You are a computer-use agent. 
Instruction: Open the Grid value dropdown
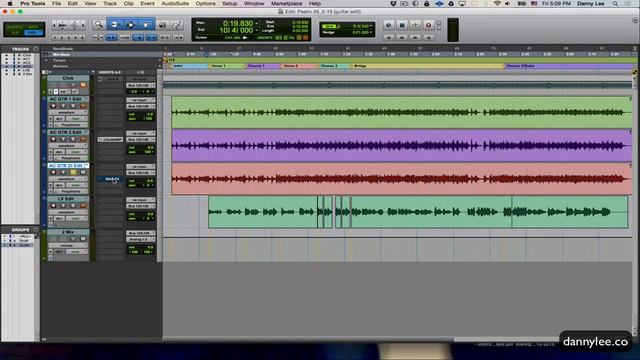click(371, 26)
